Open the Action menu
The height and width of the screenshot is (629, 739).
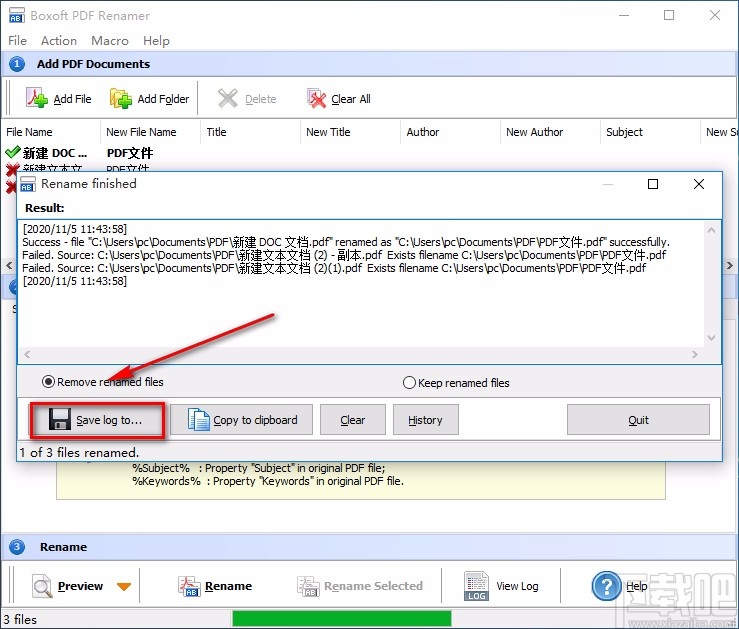point(59,41)
